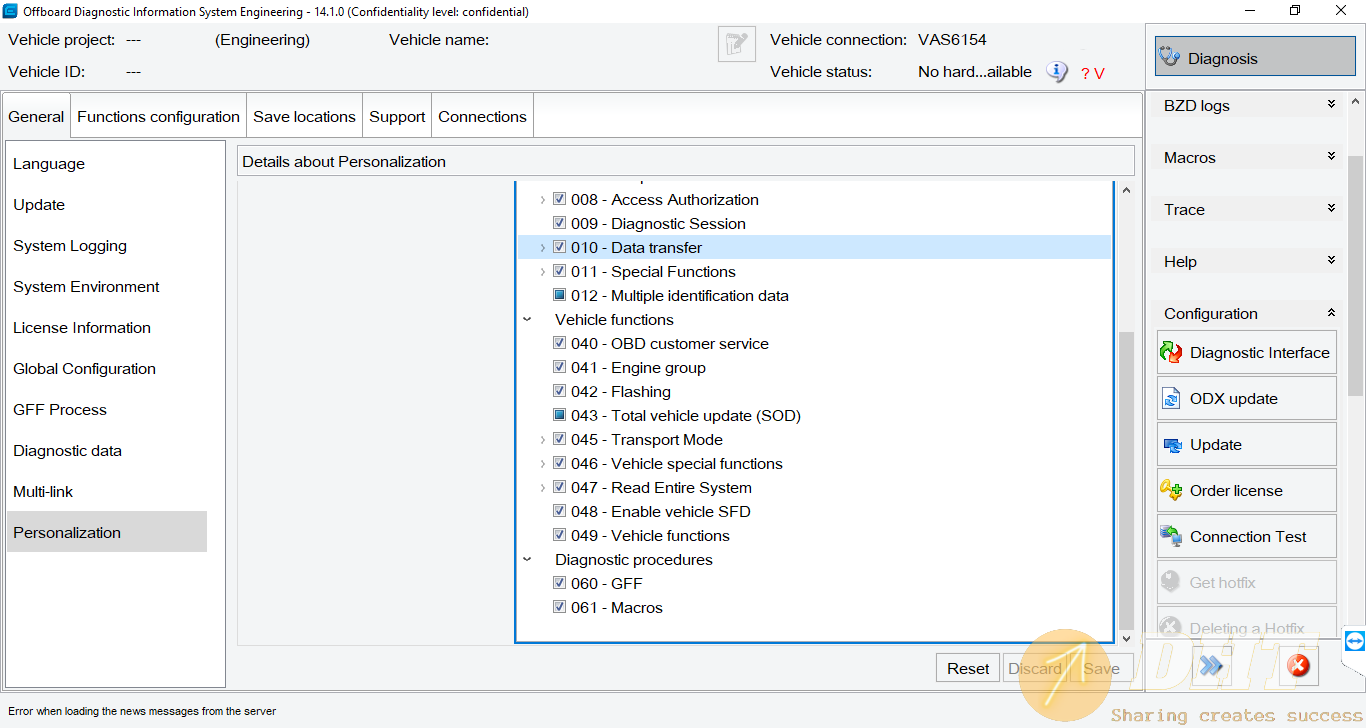The image size is (1366, 728).
Task: Click the Order license key icon
Action: 1171,491
